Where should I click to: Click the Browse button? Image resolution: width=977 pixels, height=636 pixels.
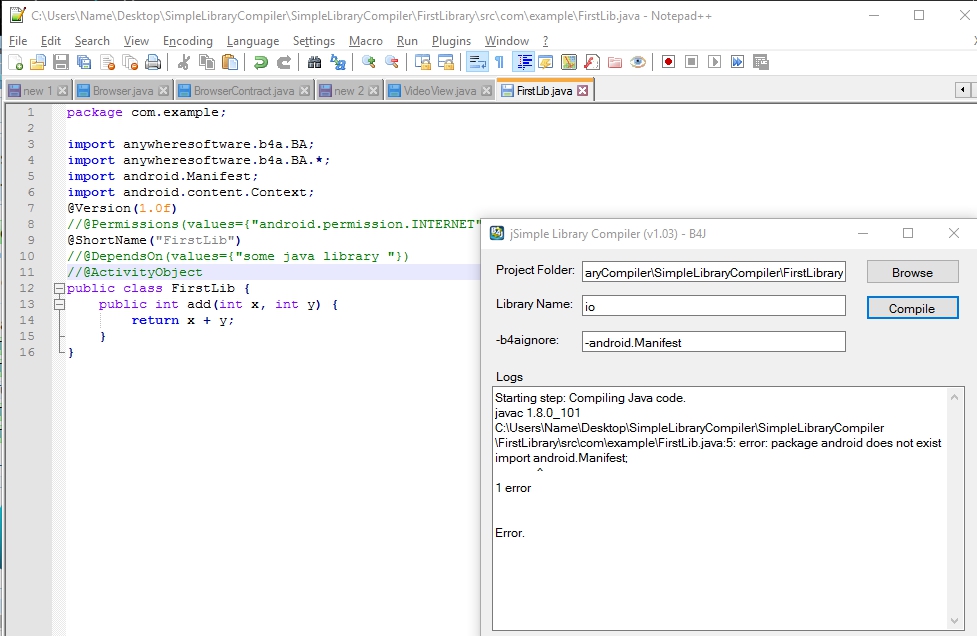click(912, 272)
